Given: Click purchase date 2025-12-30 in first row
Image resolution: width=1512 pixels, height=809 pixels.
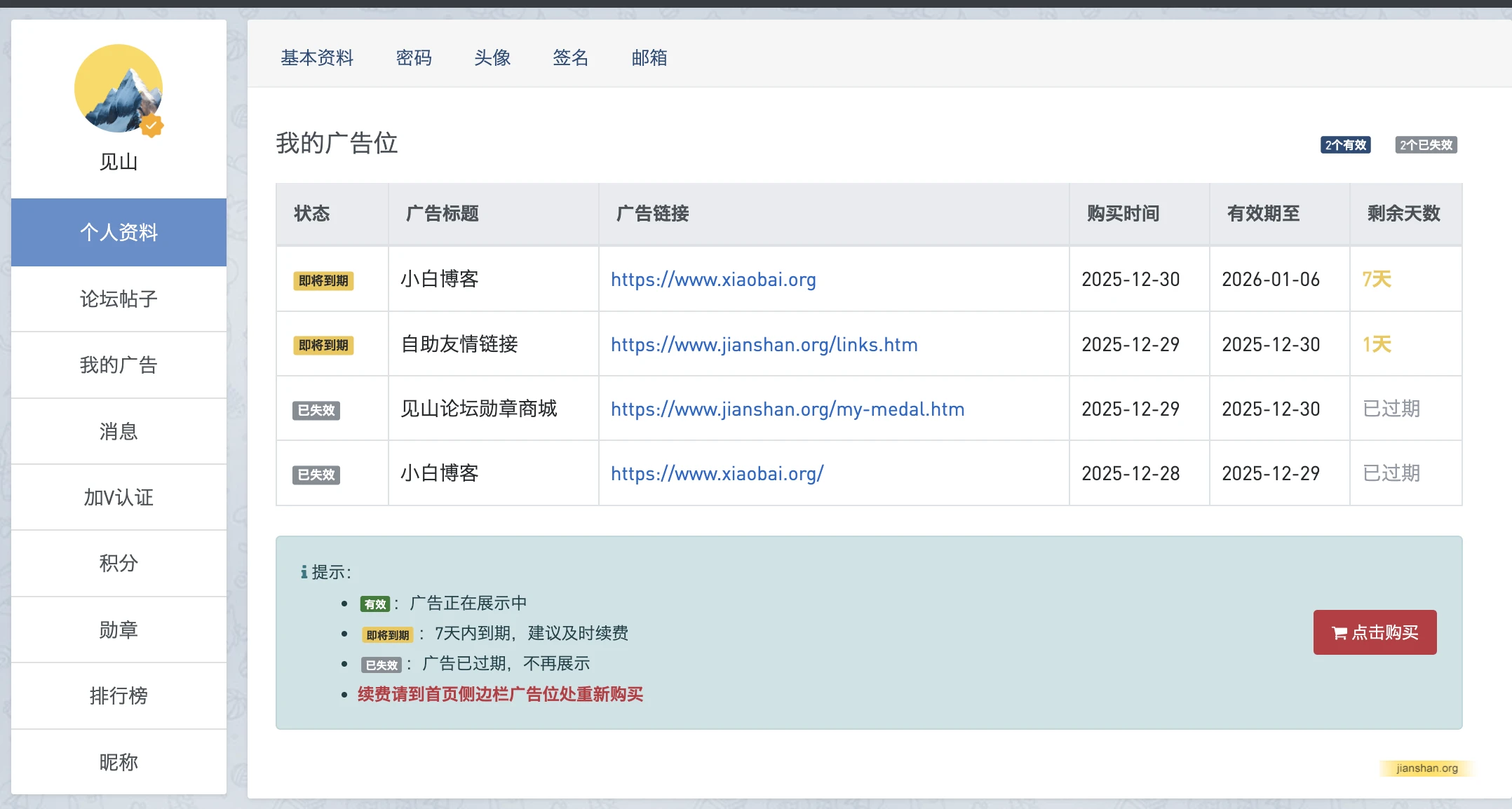Looking at the screenshot, I should 1130,279.
